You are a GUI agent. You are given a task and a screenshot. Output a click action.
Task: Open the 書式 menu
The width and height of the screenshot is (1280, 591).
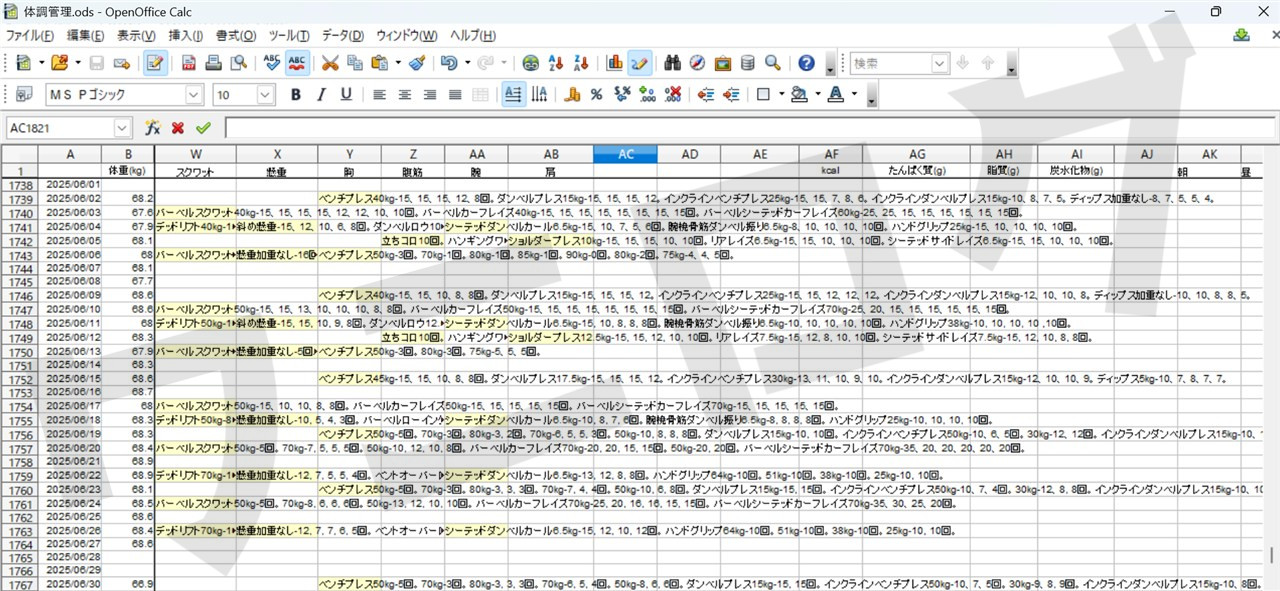tap(235, 36)
